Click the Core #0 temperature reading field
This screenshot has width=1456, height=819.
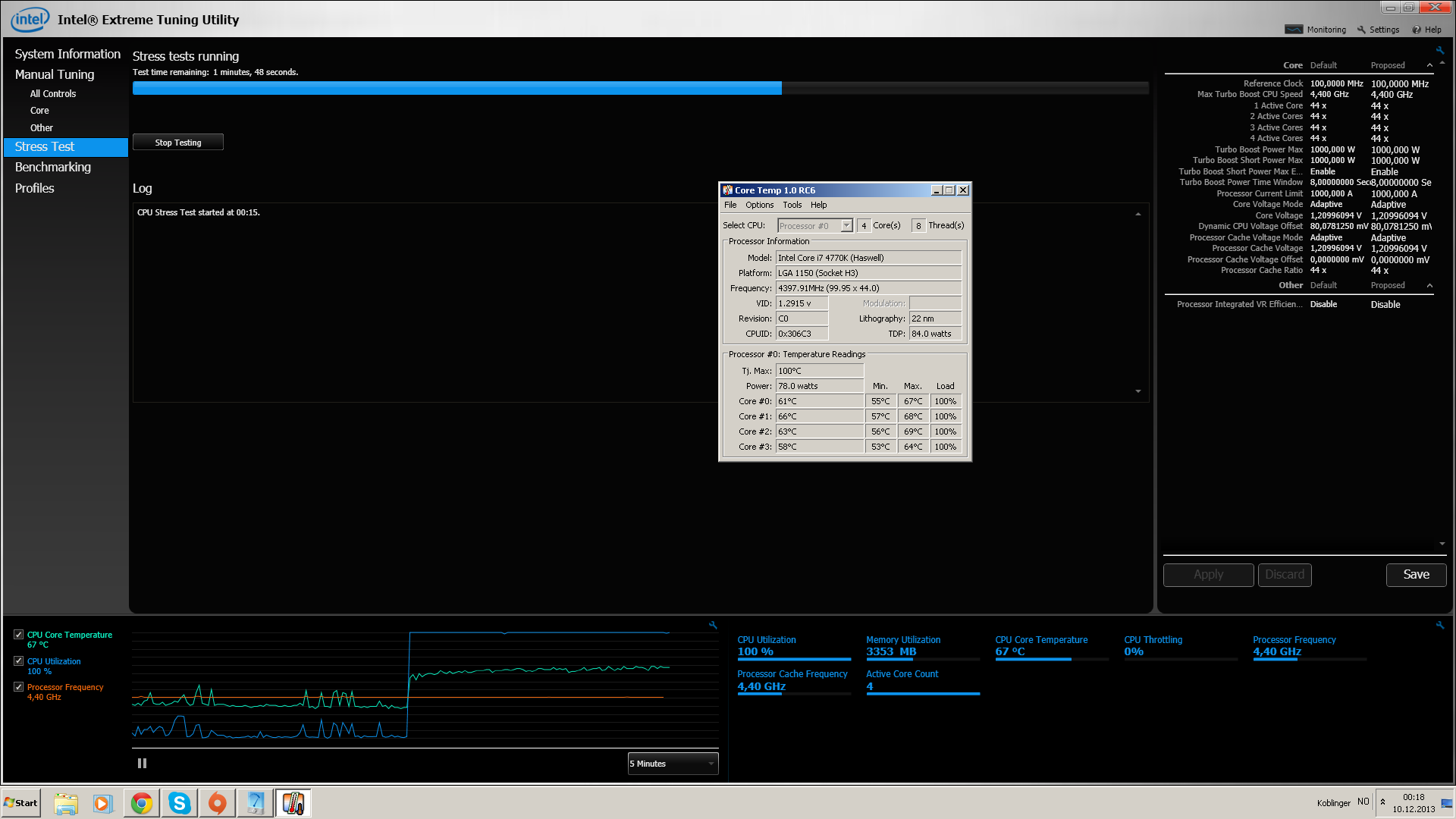click(x=820, y=401)
